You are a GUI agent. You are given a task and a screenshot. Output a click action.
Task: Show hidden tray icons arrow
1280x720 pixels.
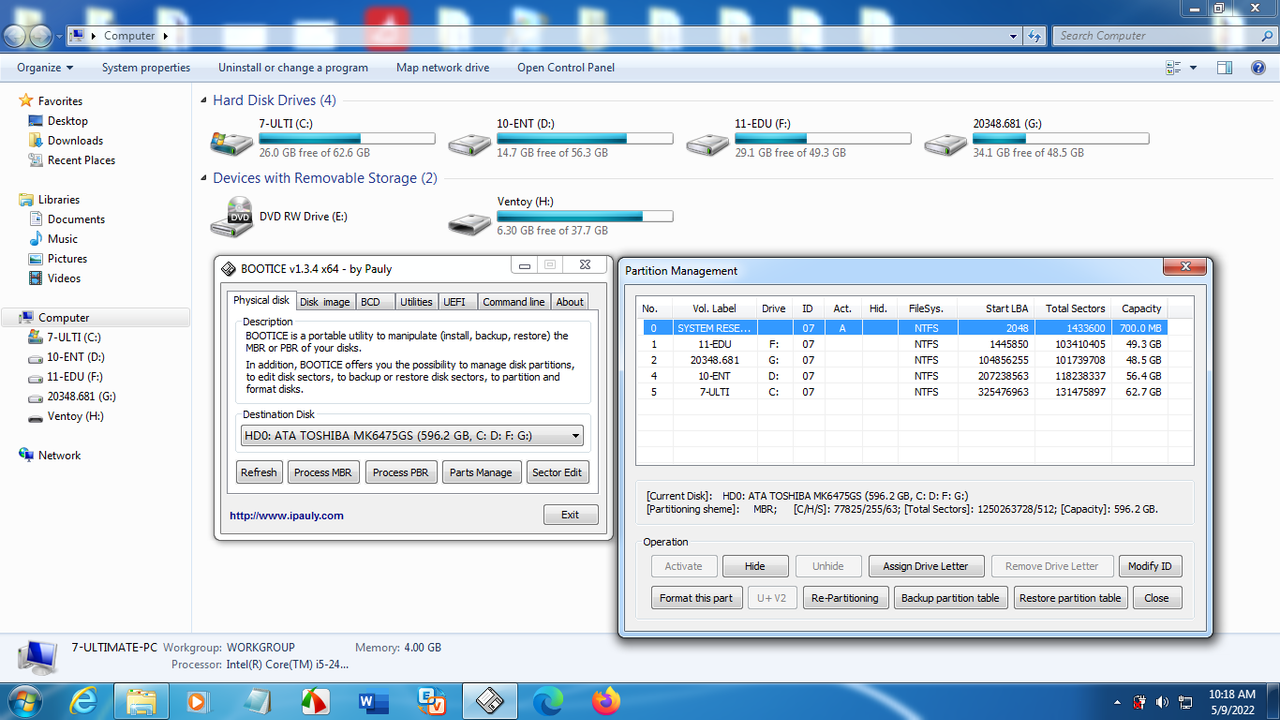click(1117, 702)
